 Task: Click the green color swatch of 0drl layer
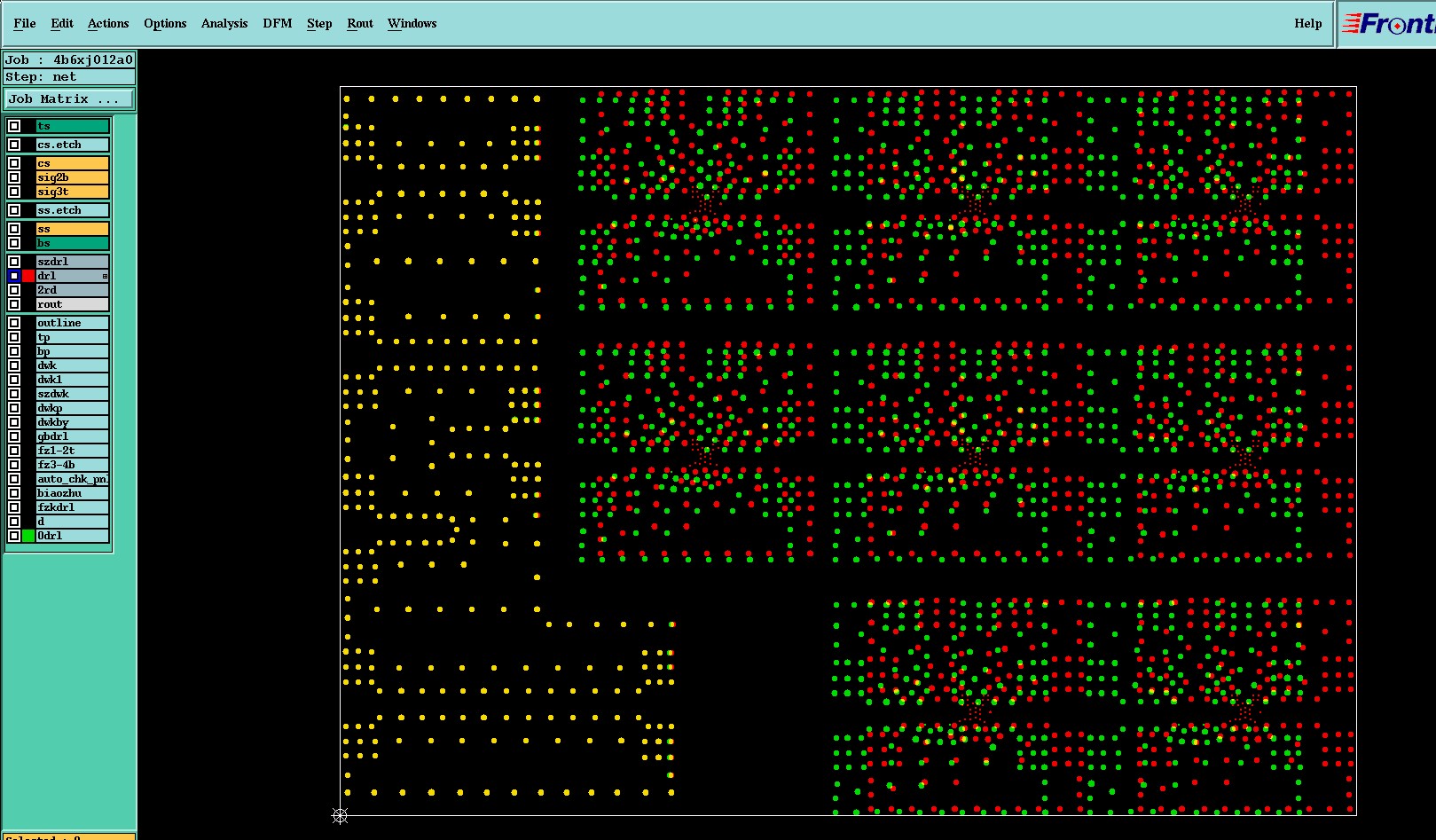tap(28, 536)
